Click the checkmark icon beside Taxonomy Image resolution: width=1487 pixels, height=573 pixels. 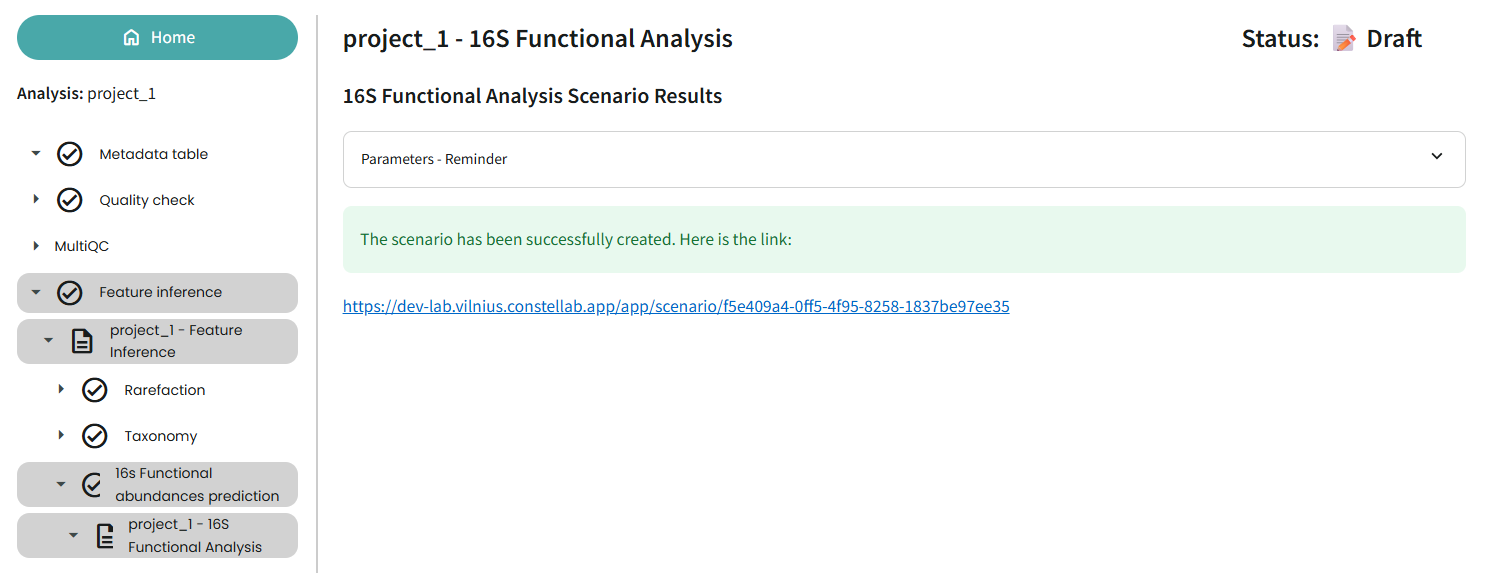[x=95, y=436]
